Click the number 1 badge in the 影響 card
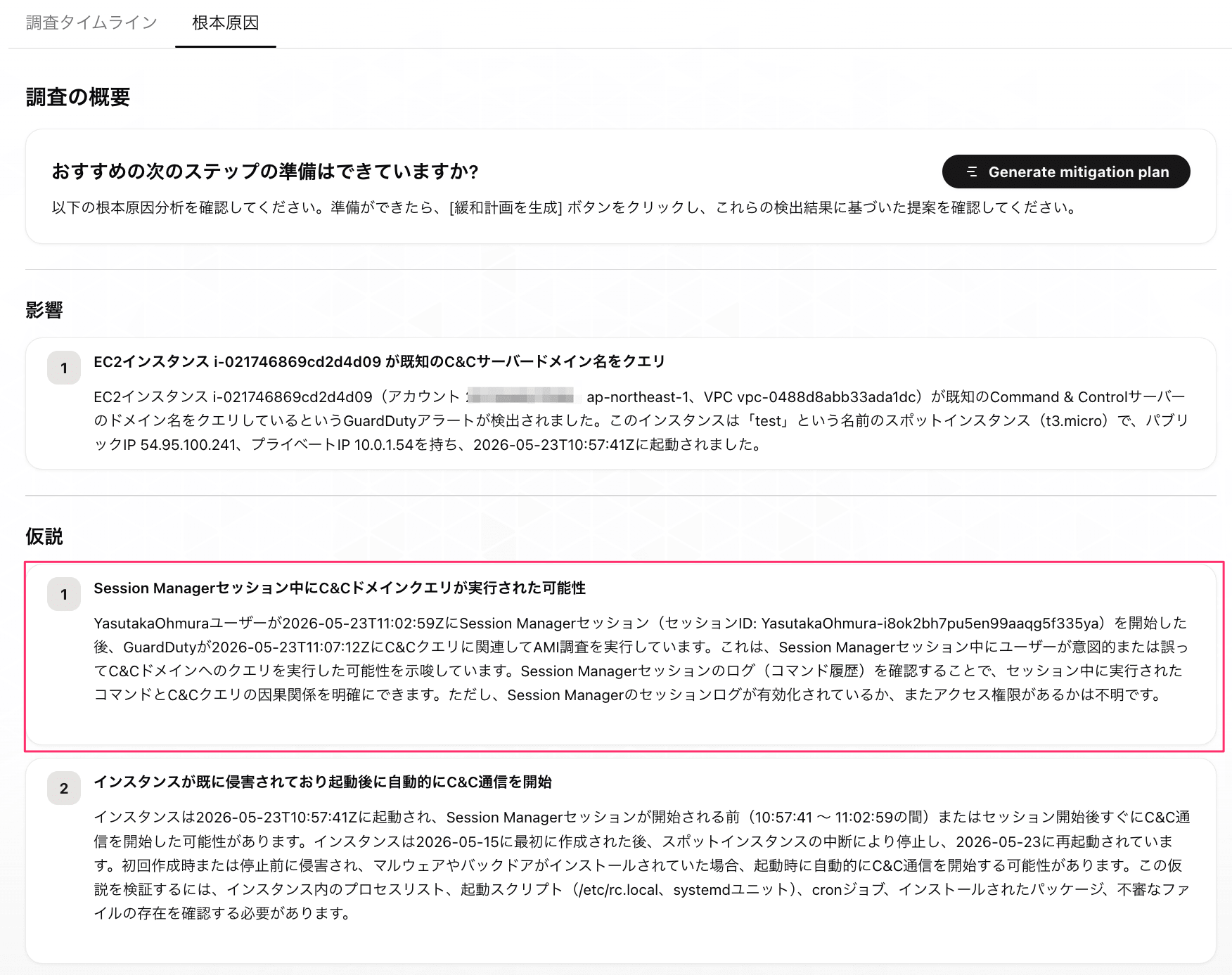 click(64, 368)
